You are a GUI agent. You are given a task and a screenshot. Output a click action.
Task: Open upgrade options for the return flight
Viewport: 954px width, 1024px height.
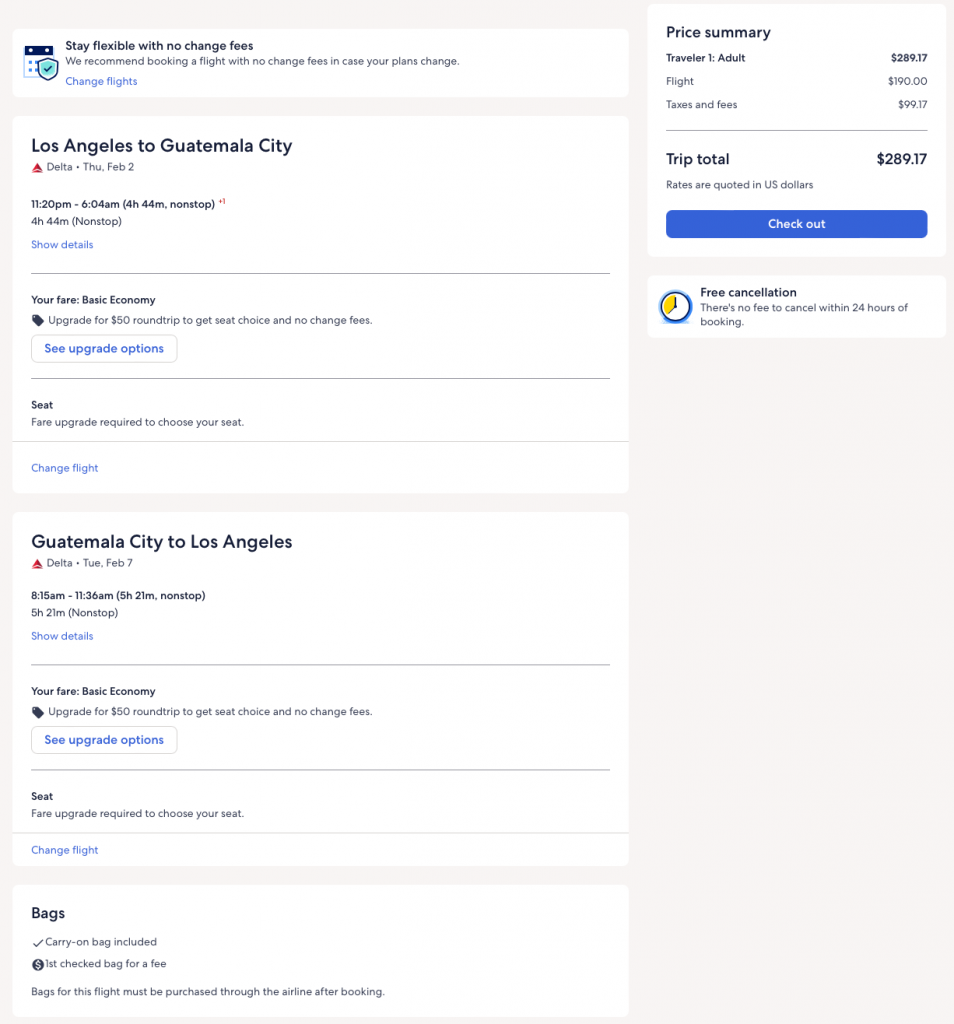104,740
